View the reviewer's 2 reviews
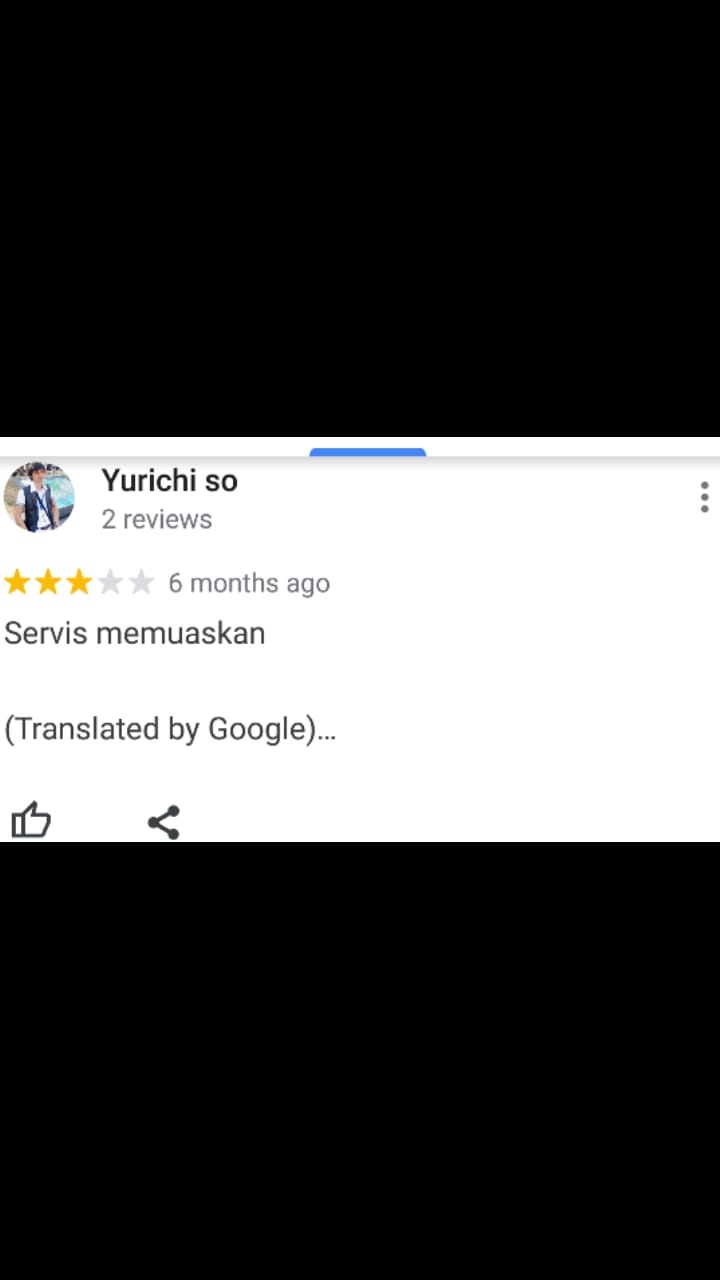Image resolution: width=720 pixels, height=1280 pixels. [157, 519]
